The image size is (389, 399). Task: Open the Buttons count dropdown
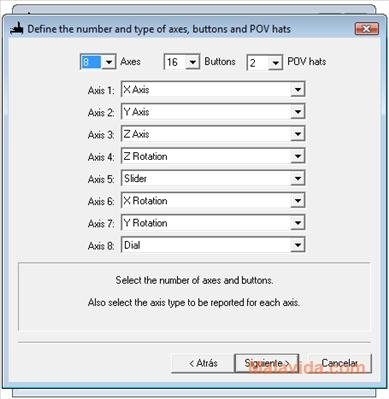(x=192, y=62)
